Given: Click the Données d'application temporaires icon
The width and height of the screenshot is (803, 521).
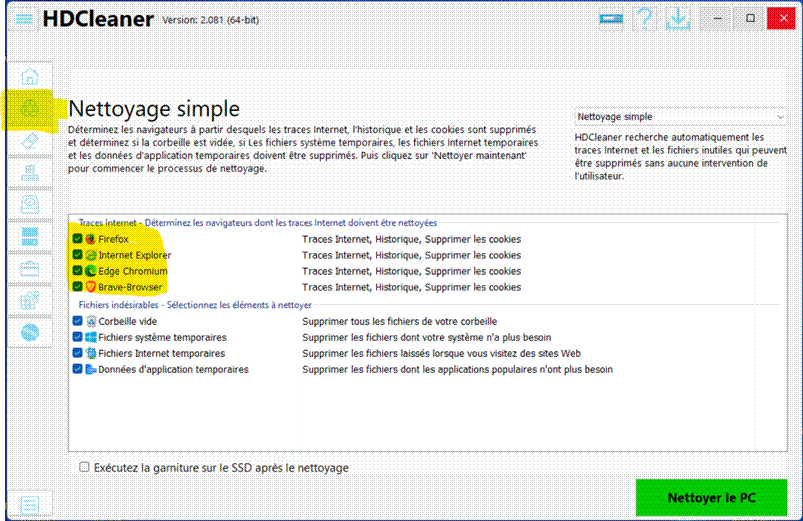Looking at the screenshot, I should [91, 369].
